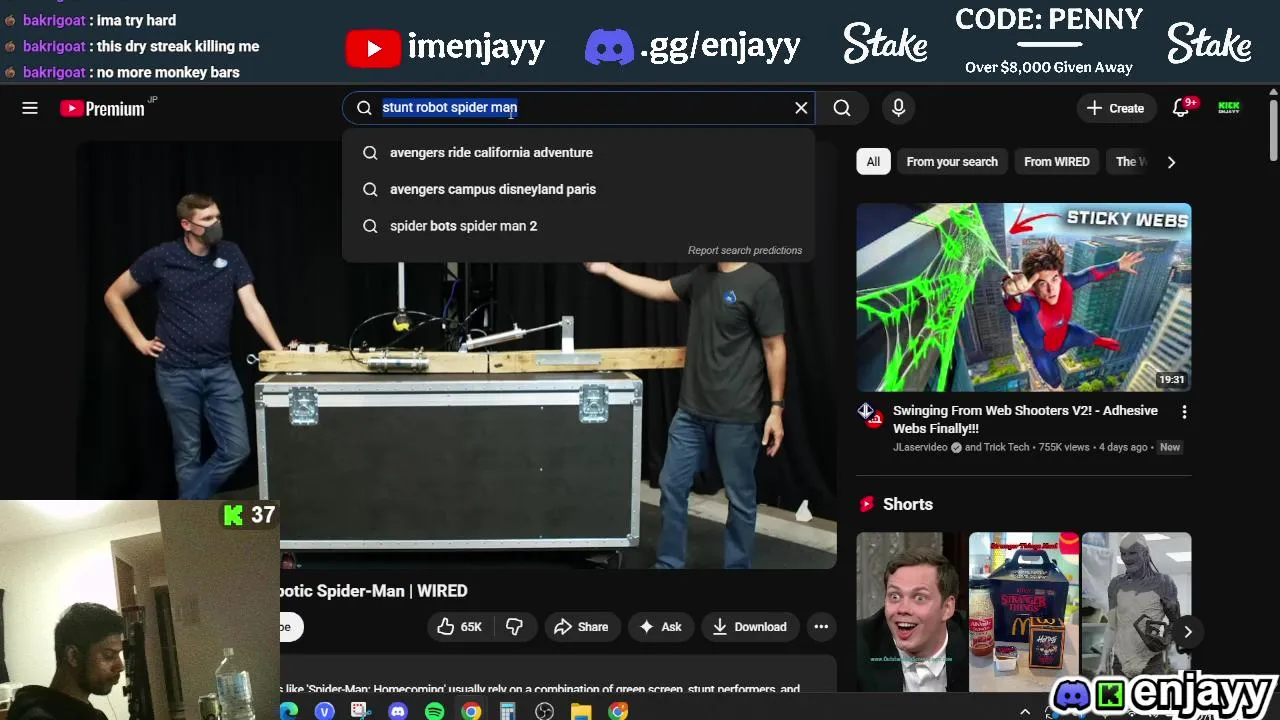This screenshot has height=720, width=1280.
Task: Open the Stranger Things meal Short
Action: (x=1024, y=611)
